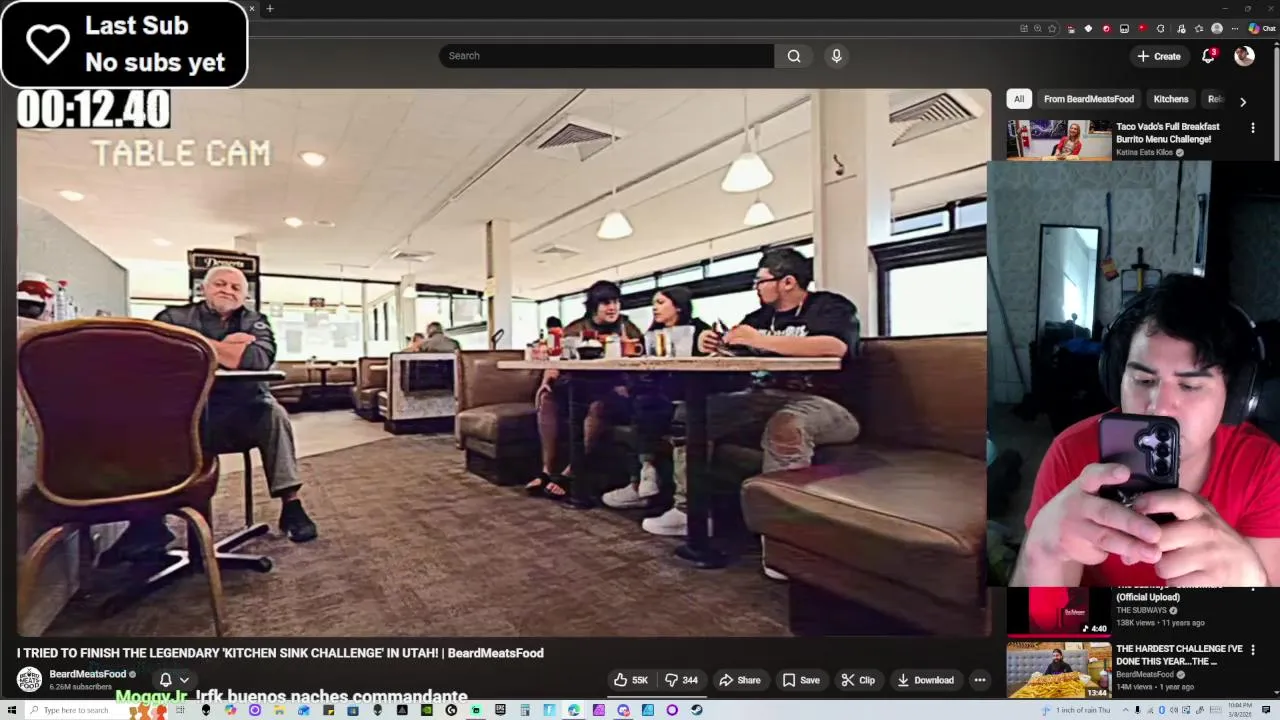Favorite this page with star icon

pos(1052,29)
